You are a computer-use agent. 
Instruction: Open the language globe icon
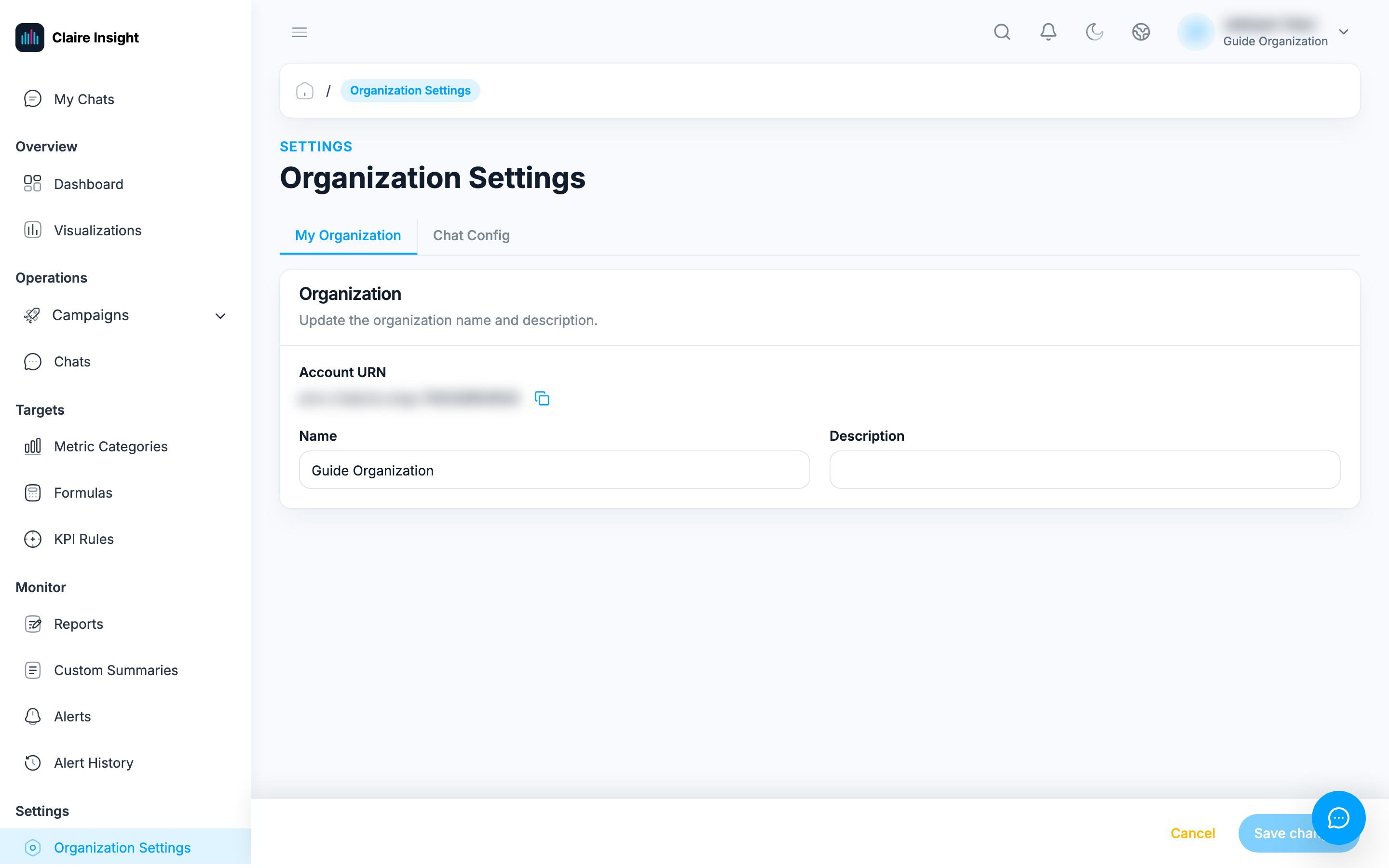point(1141,31)
